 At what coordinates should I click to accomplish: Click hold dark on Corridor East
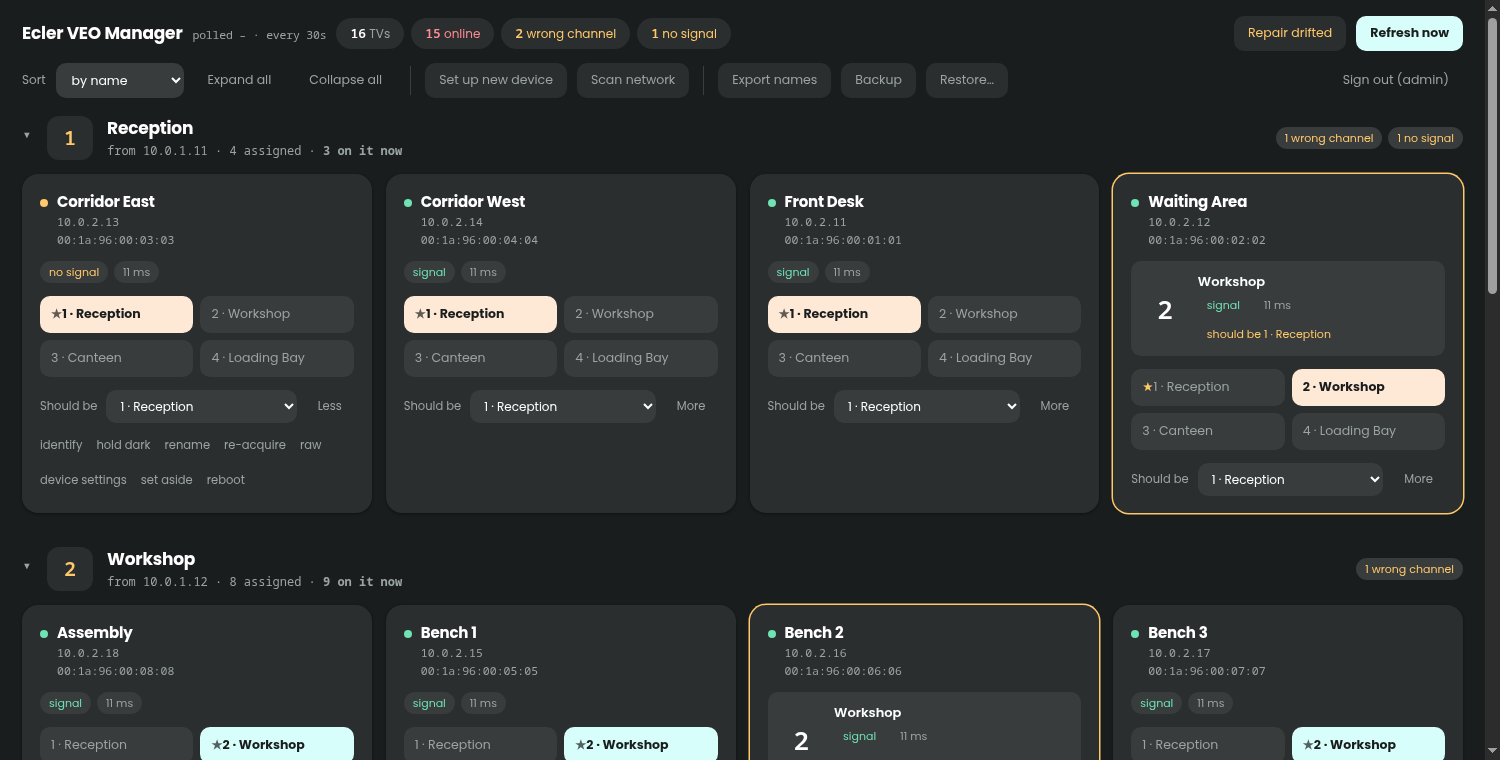coord(123,445)
